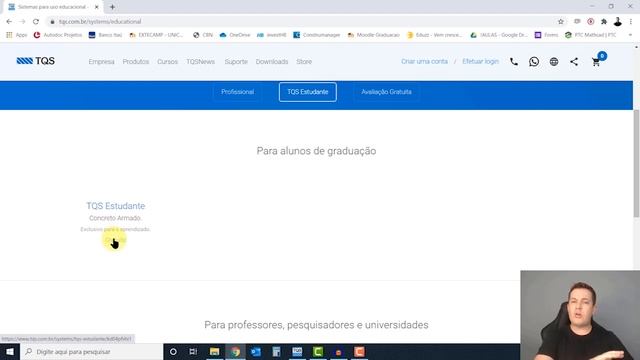Open the globe language icon
This screenshot has height=360, width=640.
[554, 62]
